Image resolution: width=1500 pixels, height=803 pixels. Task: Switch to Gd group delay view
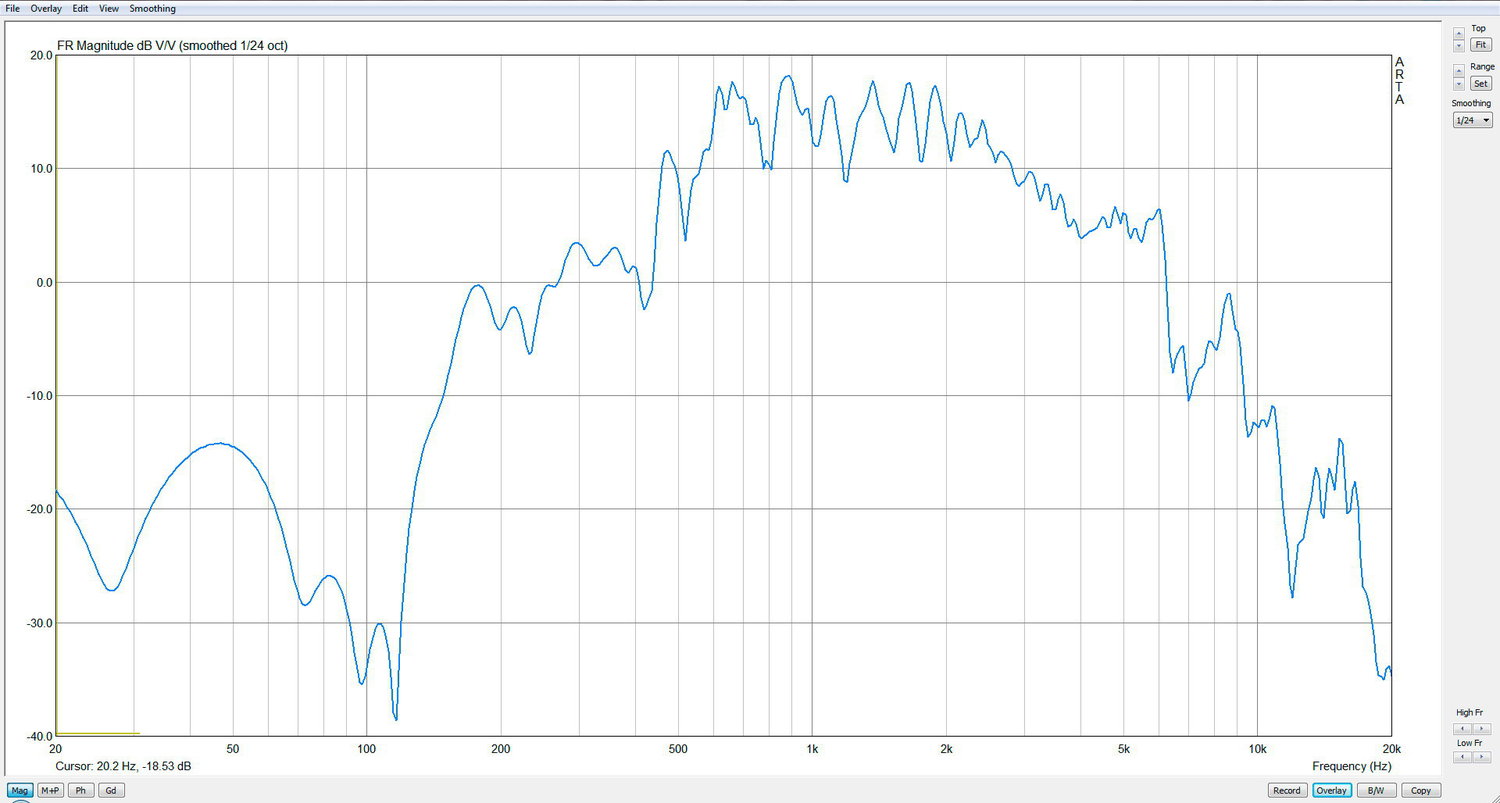click(x=111, y=790)
